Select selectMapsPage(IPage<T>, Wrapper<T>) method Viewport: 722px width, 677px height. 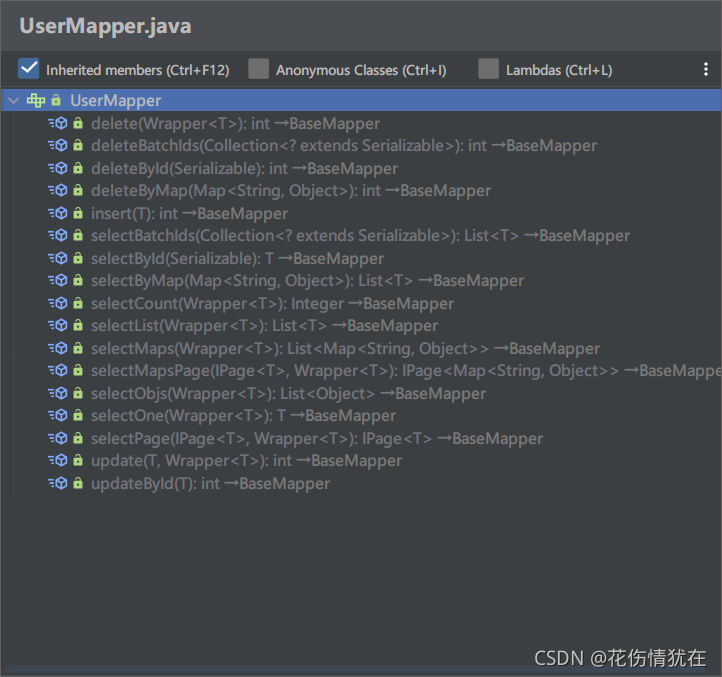(406, 371)
